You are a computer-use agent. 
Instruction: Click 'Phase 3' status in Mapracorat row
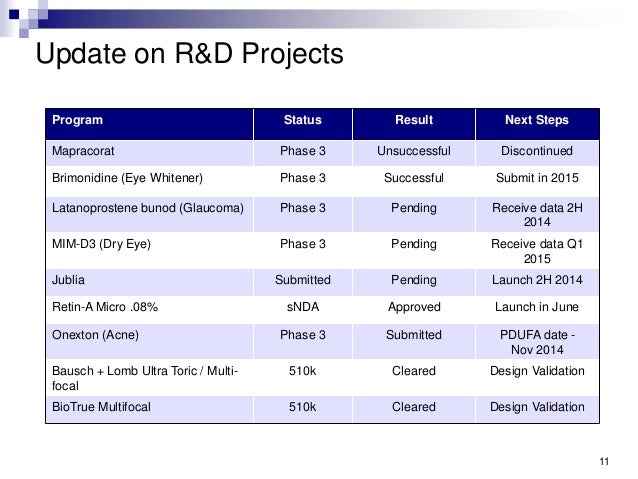click(303, 151)
